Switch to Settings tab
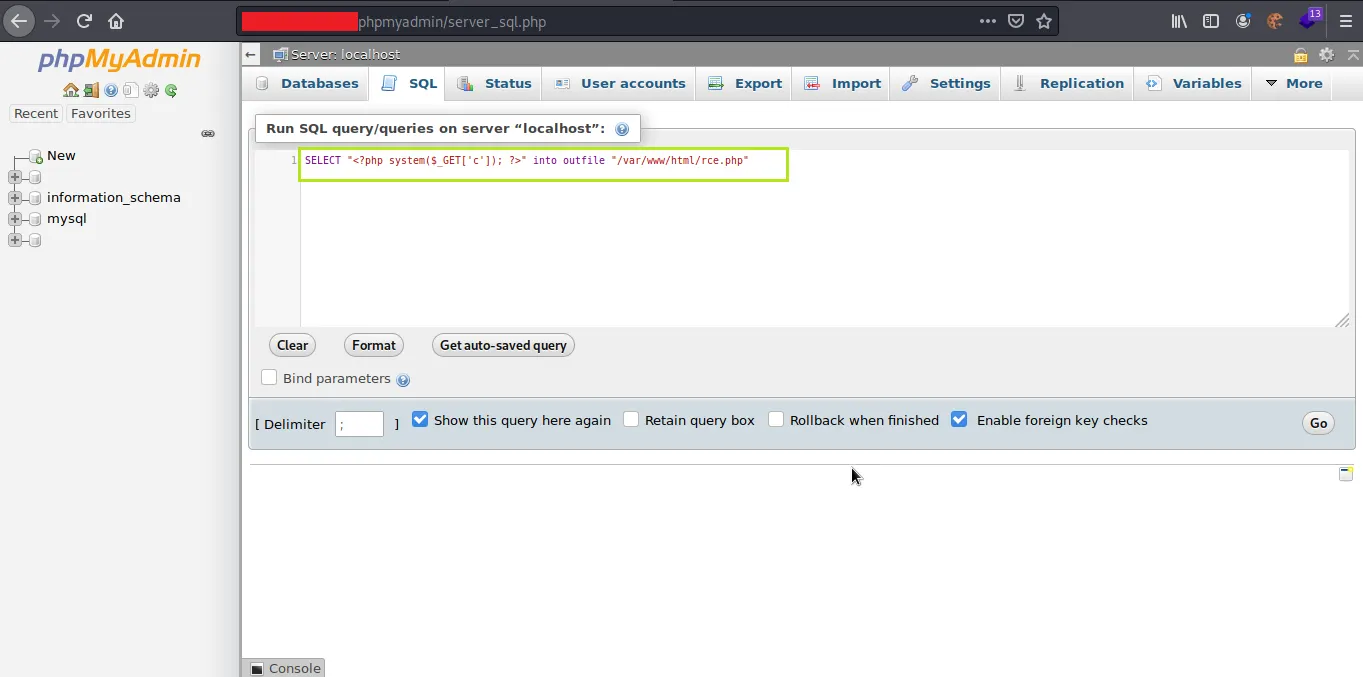 coord(946,83)
